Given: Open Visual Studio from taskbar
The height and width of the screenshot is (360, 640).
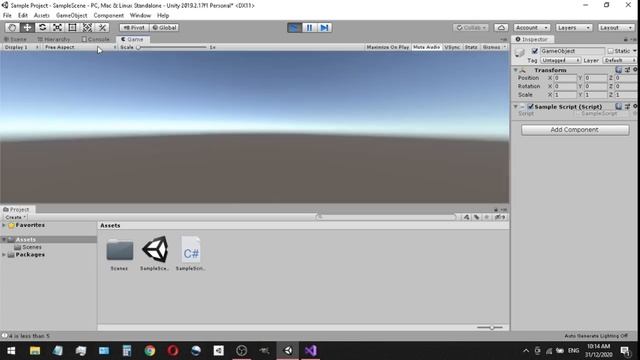Looking at the screenshot, I should click(311, 351).
